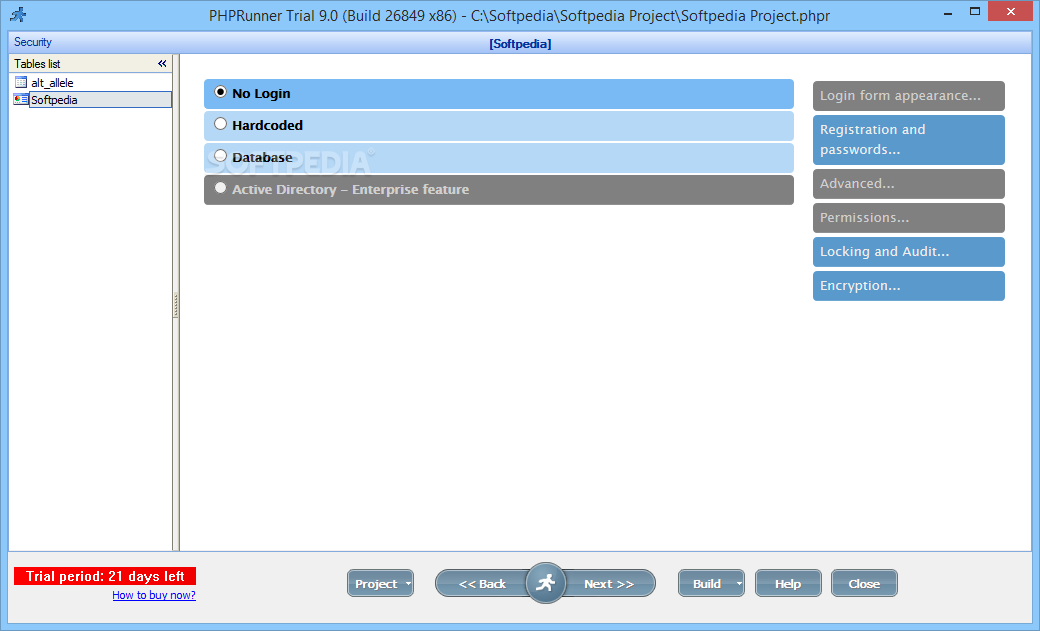The image size is (1040, 631).
Task: Go back with the << Back button
Action: [x=482, y=584]
